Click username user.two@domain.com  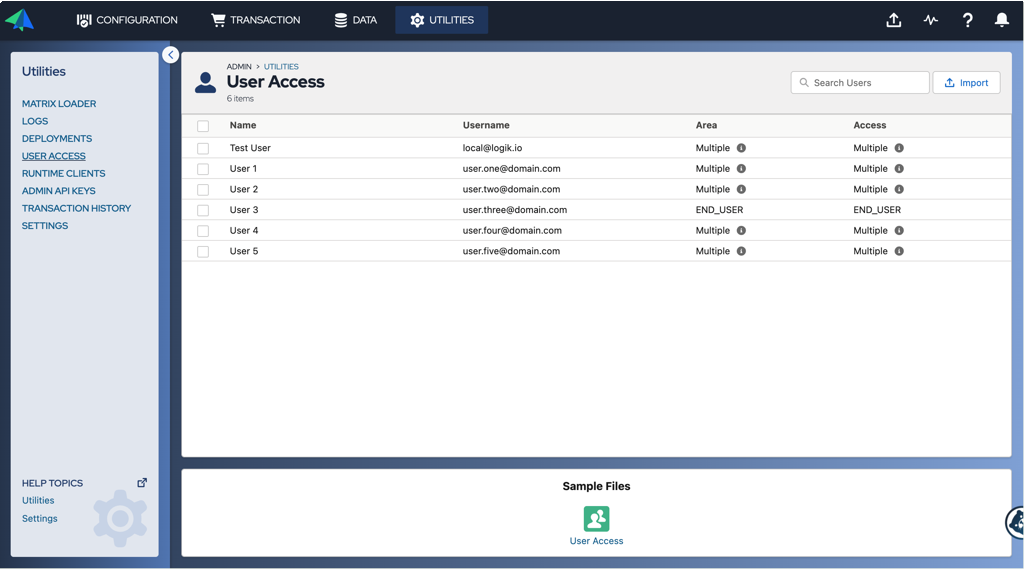click(x=511, y=189)
